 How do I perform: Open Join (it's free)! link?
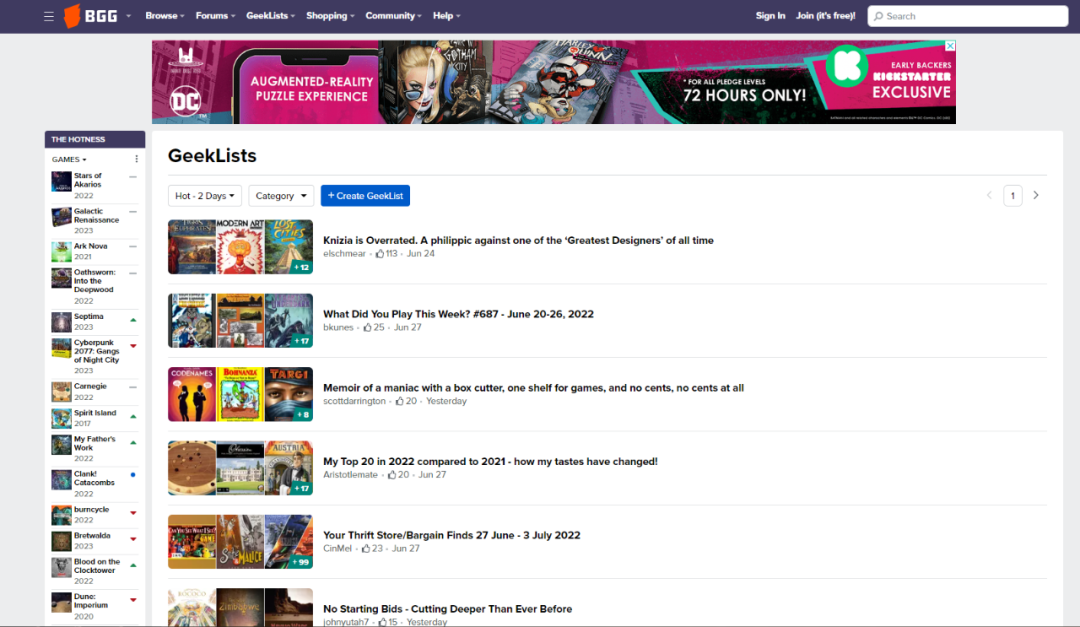point(825,16)
